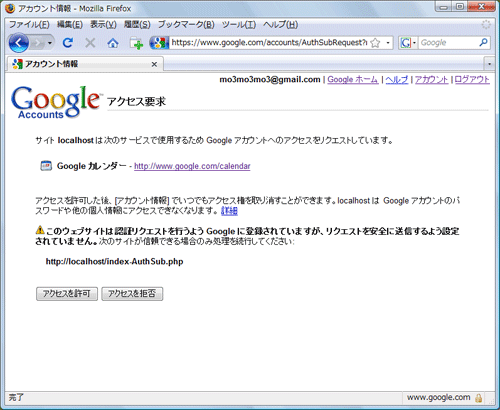Expand the address bar URL dropdown
This screenshot has height=410, width=500.
pyautogui.click(x=388, y=43)
